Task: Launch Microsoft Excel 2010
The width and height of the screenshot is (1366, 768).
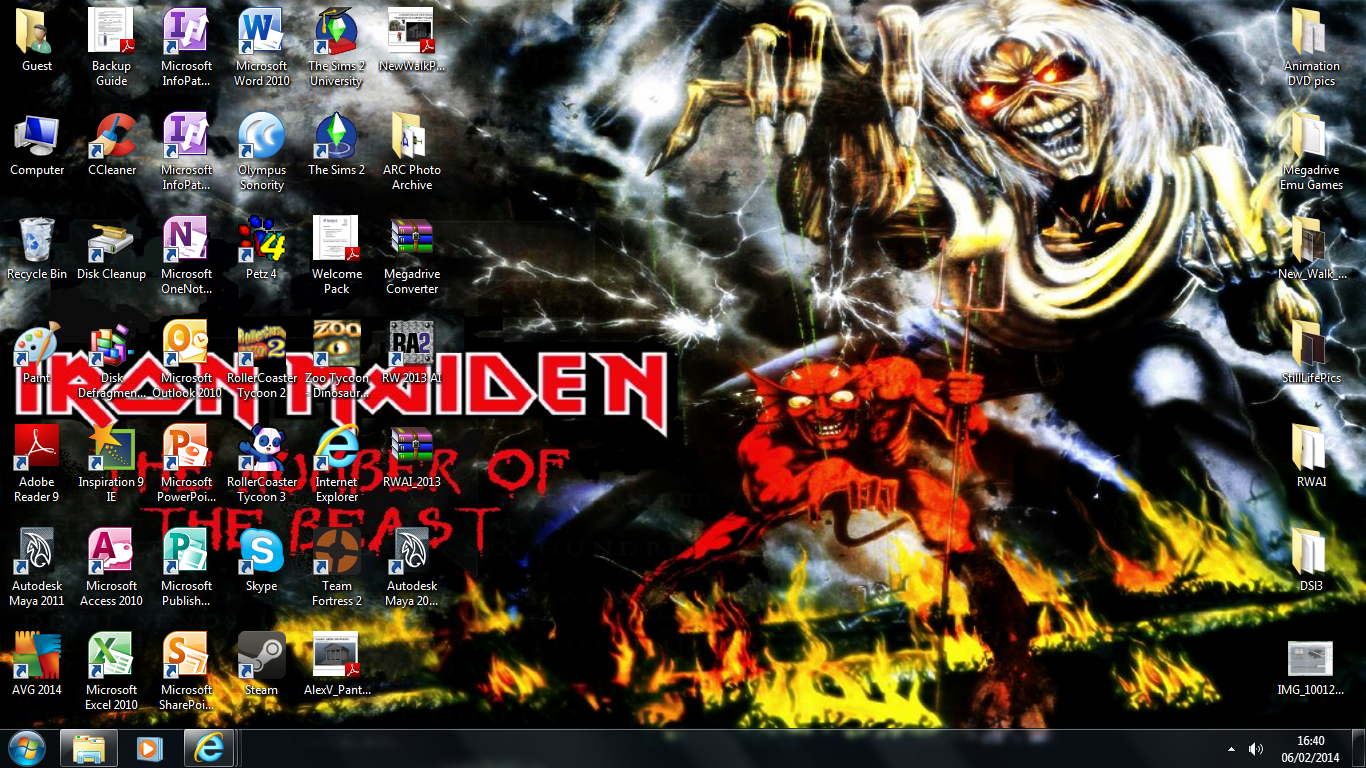Action: pos(112,673)
